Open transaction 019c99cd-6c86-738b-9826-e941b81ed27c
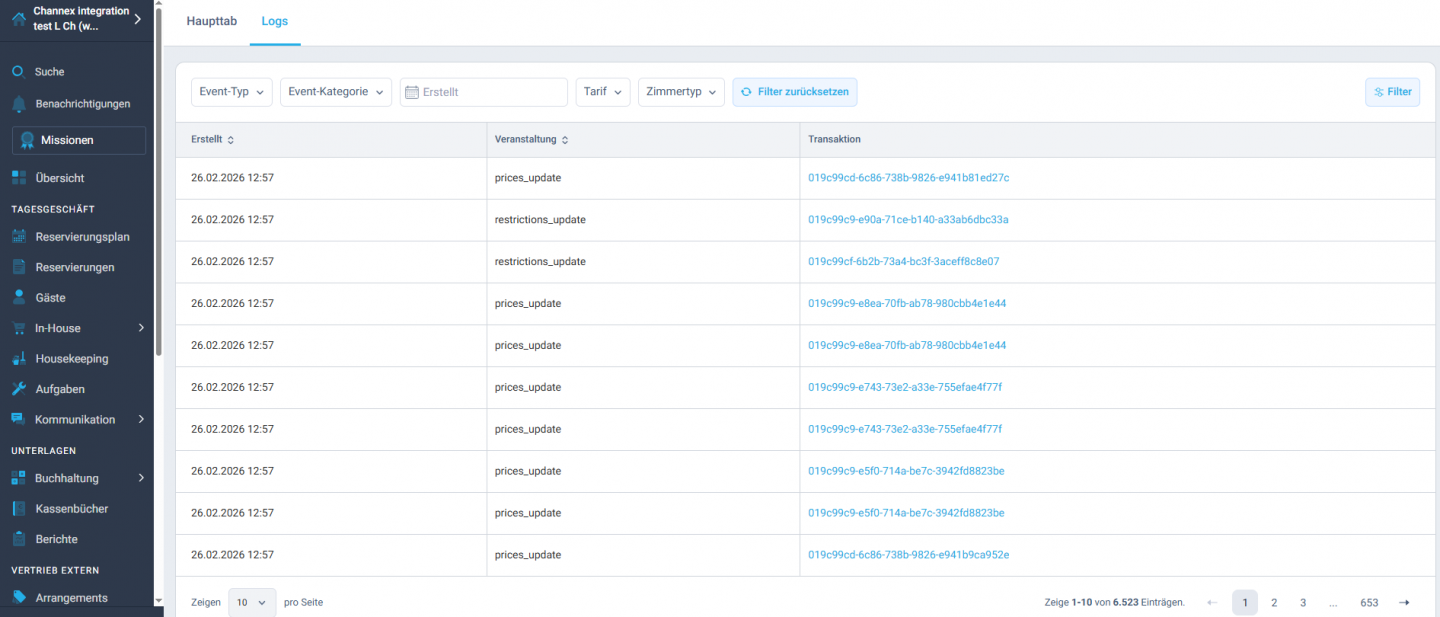This screenshot has width=1440, height=617. point(909,177)
